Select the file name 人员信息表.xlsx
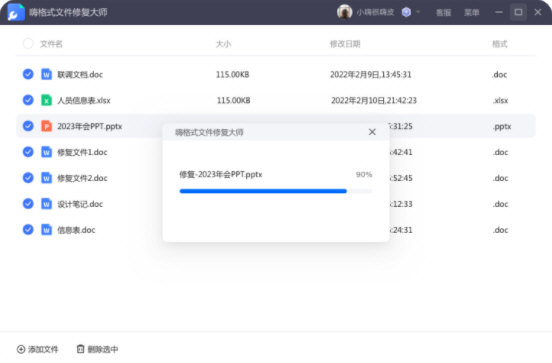This screenshot has height=363, width=552. (84, 100)
